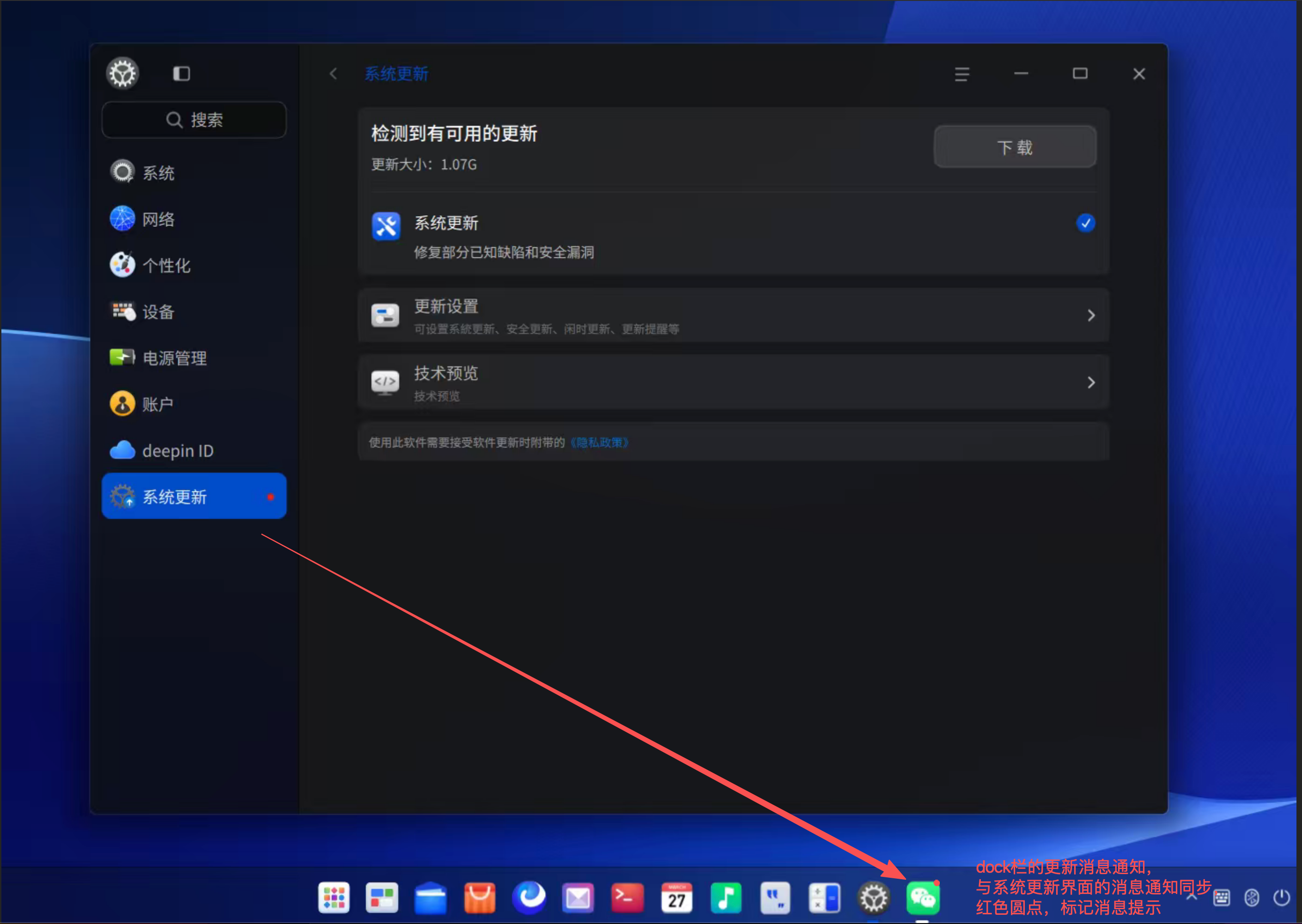Image resolution: width=1302 pixels, height=924 pixels.
Task: Open the 设备 devices settings
Action: (194, 311)
